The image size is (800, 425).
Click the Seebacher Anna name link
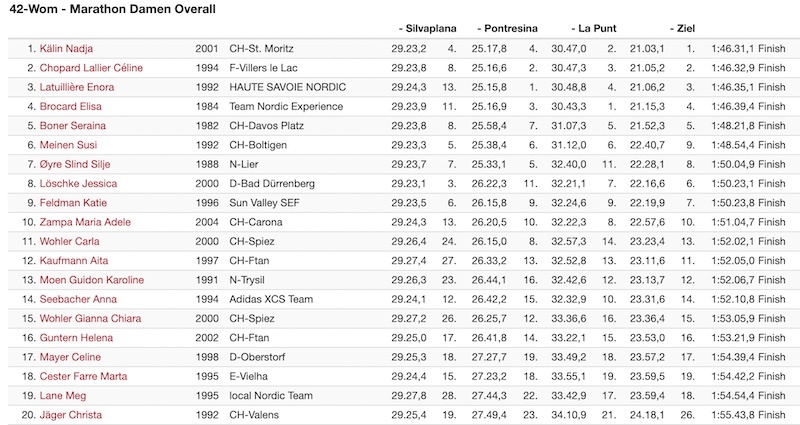point(78,299)
